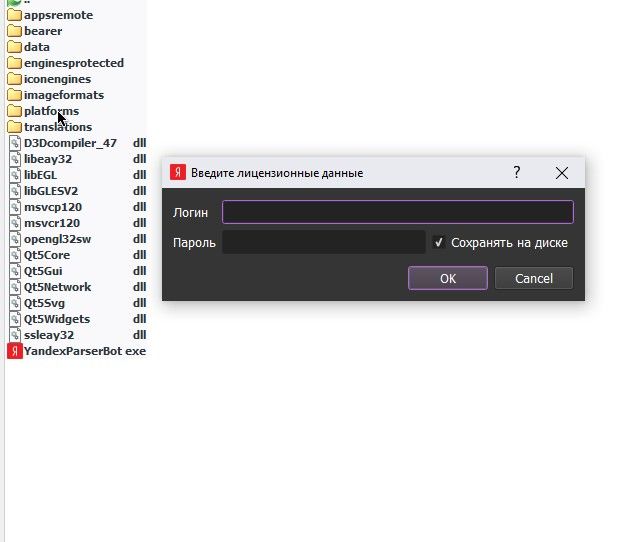Click the msvcp120 dll file icon
The image size is (639, 542).
[x=15, y=207]
